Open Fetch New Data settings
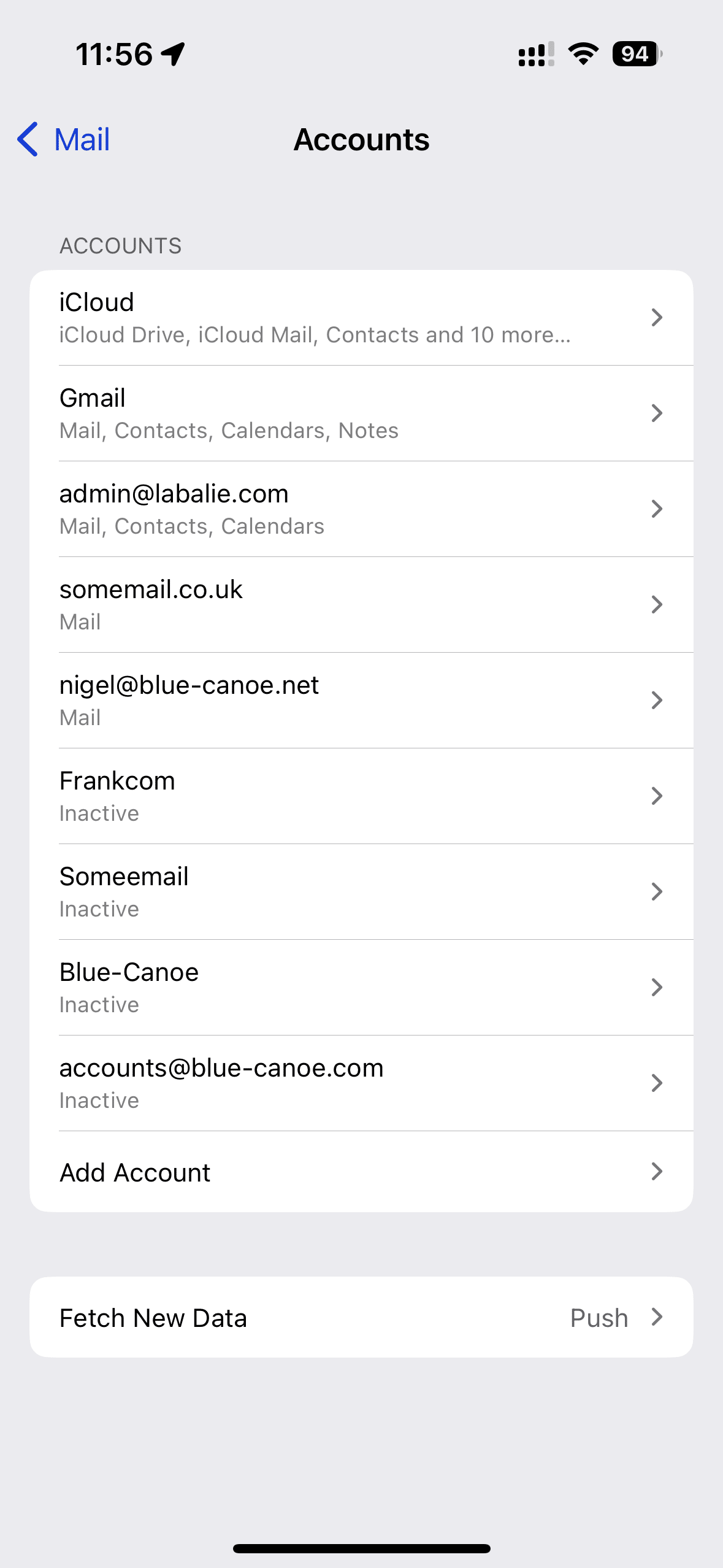723x1568 pixels. [x=361, y=1317]
